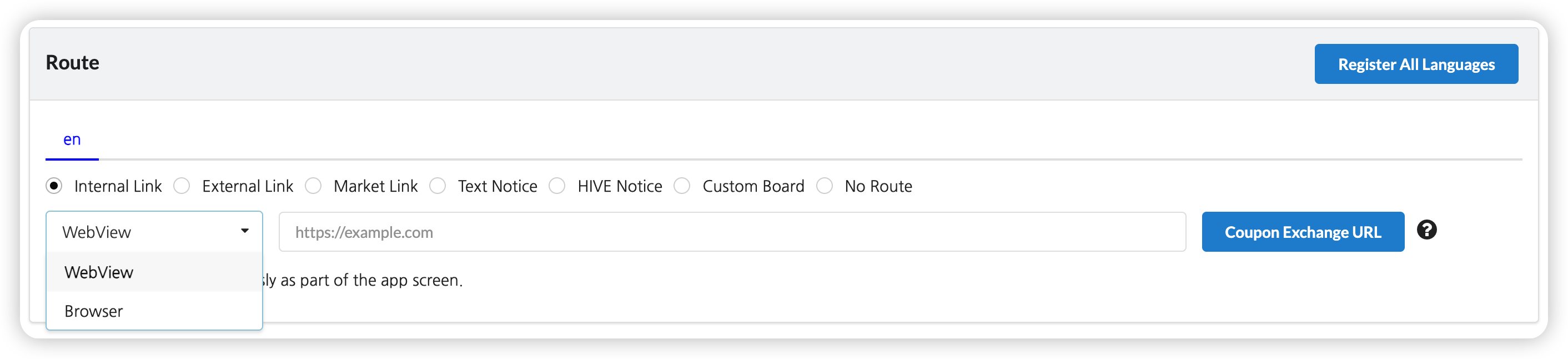Viewport: 1568px width, 359px height.
Task: Switch to the en language tab
Action: tap(72, 139)
